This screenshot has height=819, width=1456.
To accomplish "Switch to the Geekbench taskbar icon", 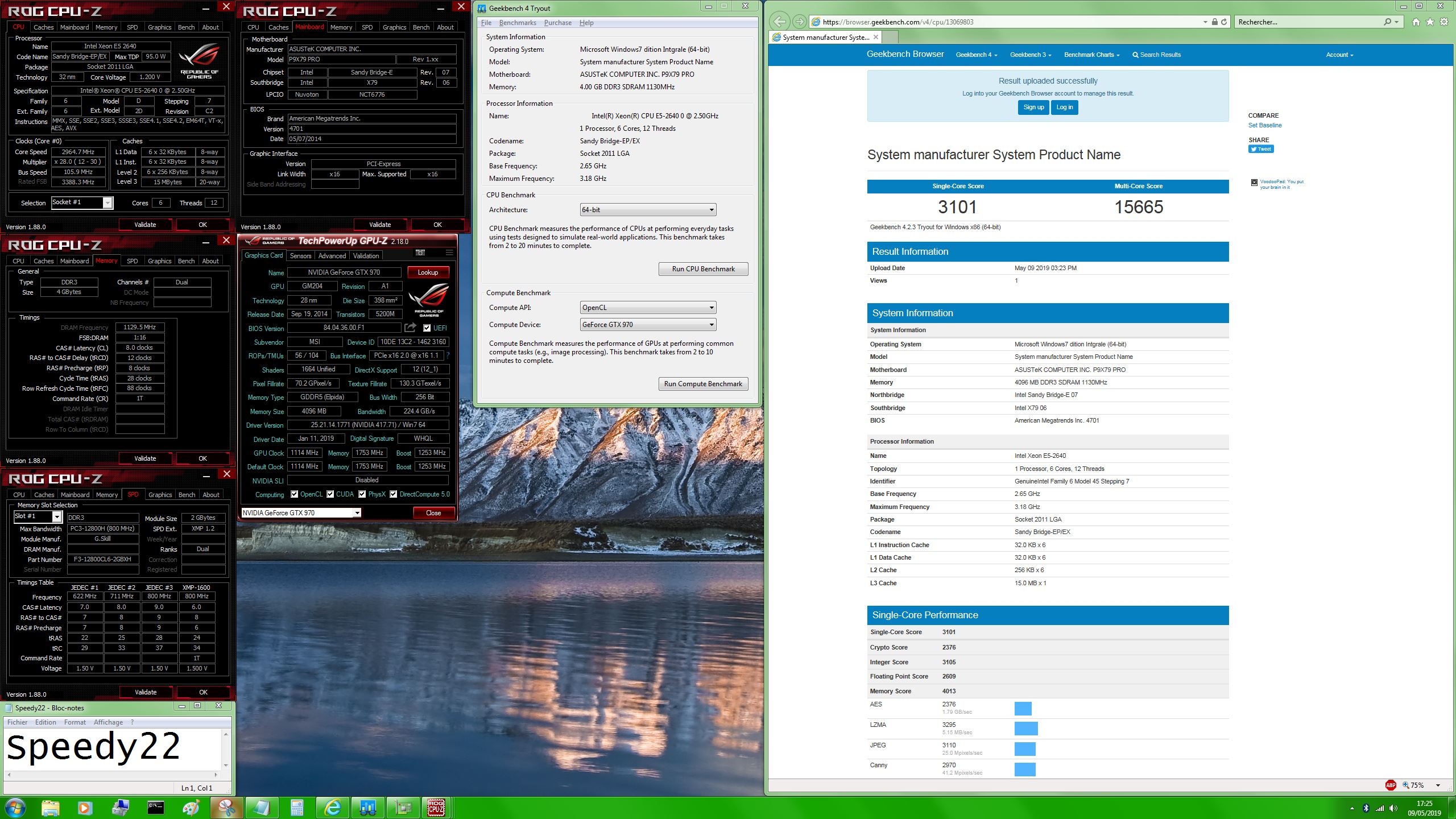I will pyautogui.click(x=367, y=808).
